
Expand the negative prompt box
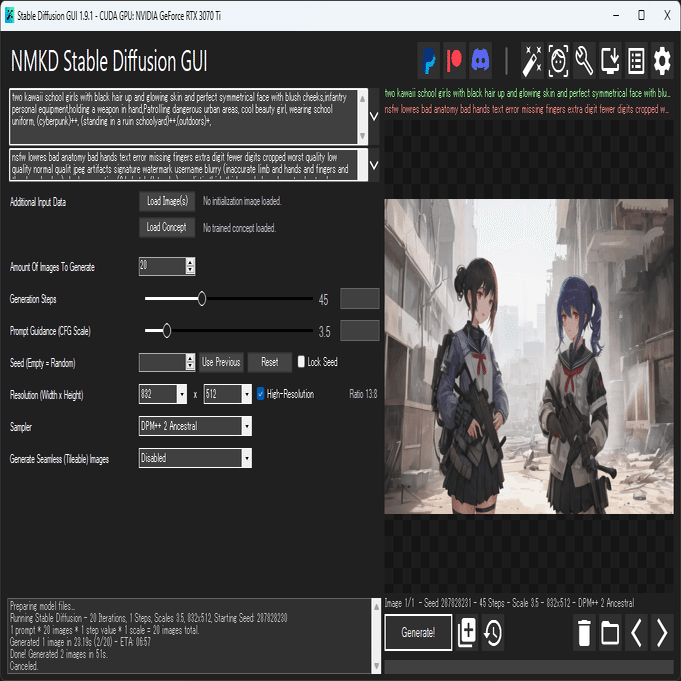(374, 165)
